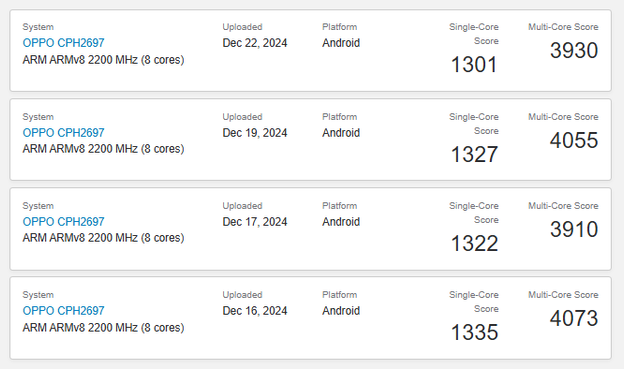Click the single-core score 1327
This screenshot has height=369, width=624.
(x=474, y=154)
